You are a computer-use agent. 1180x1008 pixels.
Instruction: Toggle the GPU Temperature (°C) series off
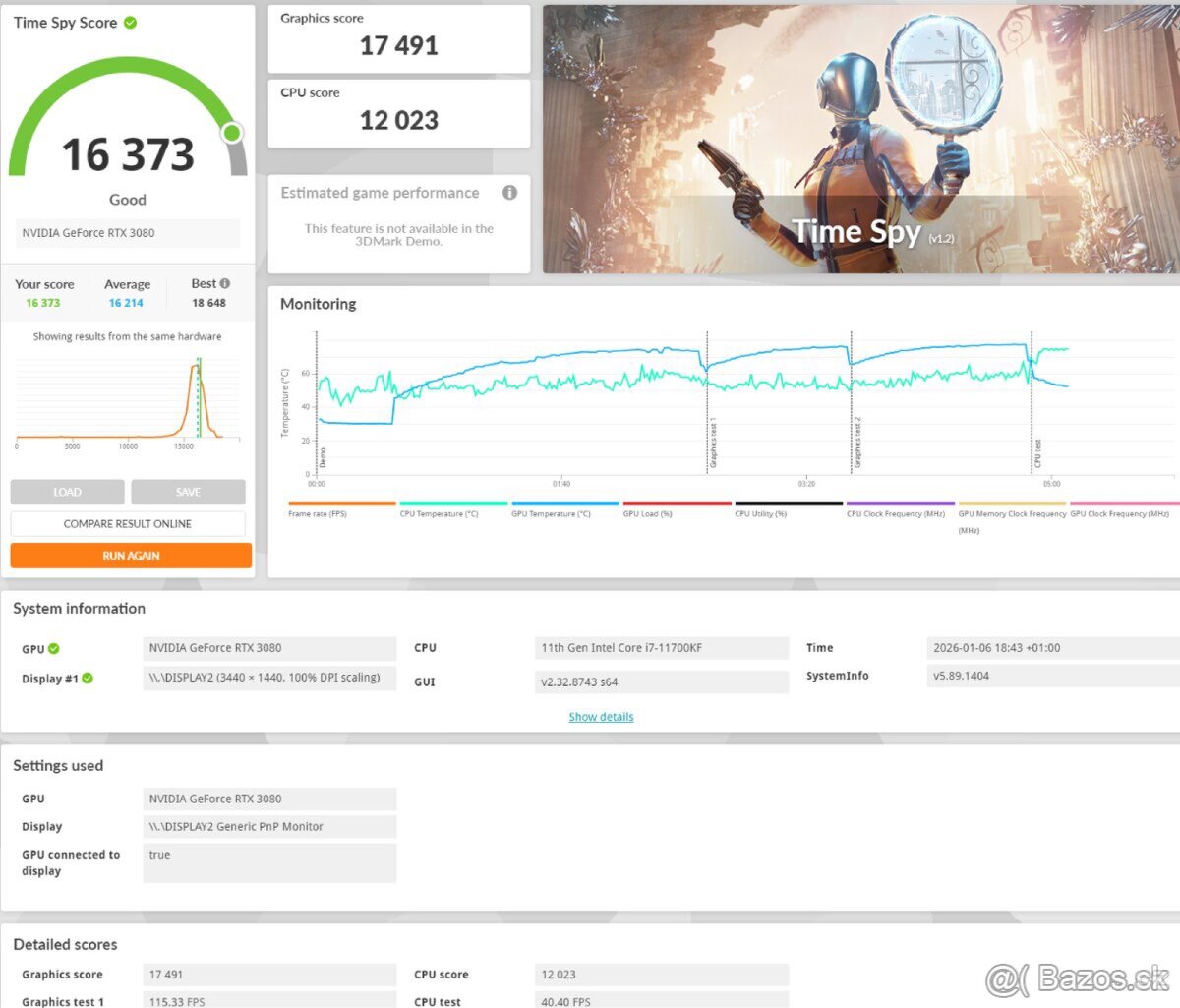(549, 513)
